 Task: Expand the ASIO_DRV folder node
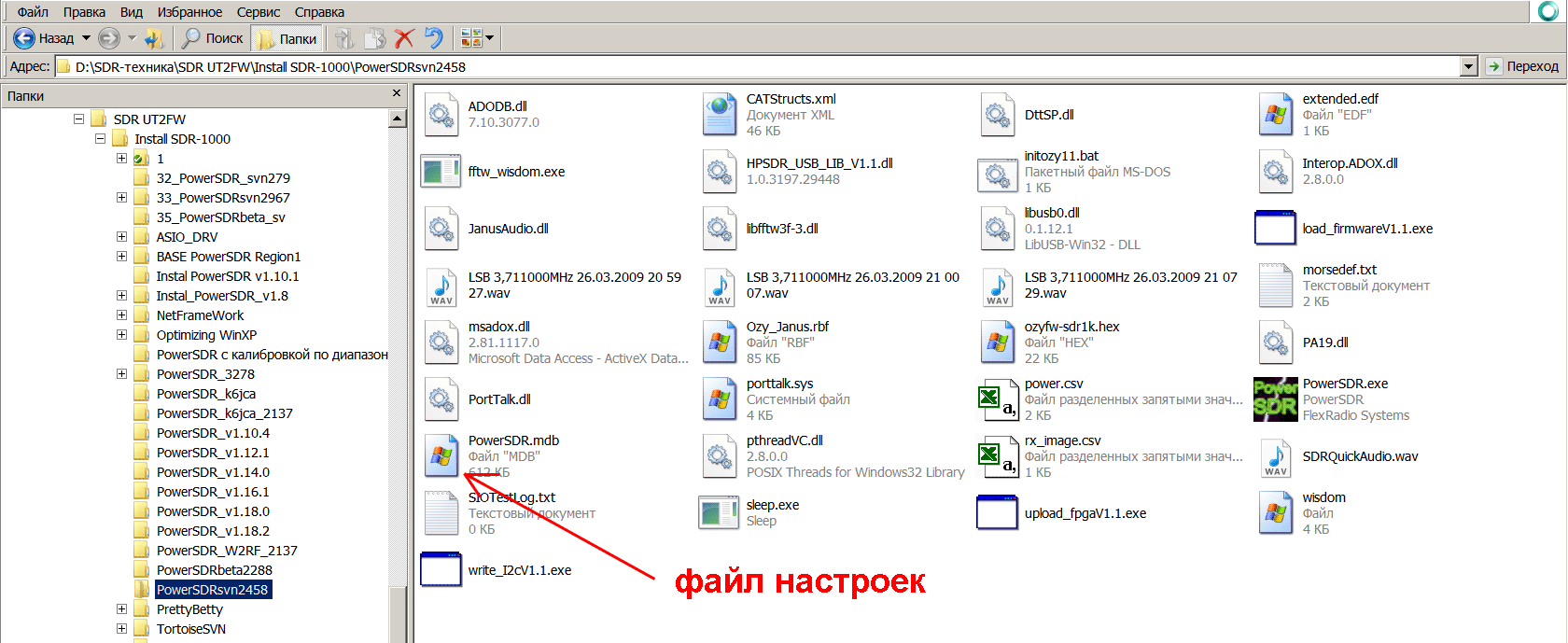121,237
